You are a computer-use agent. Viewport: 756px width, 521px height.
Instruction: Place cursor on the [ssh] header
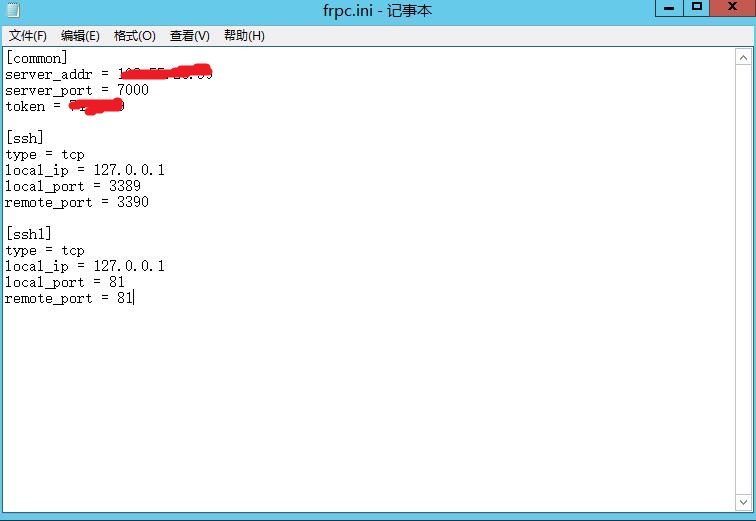click(x=24, y=138)
